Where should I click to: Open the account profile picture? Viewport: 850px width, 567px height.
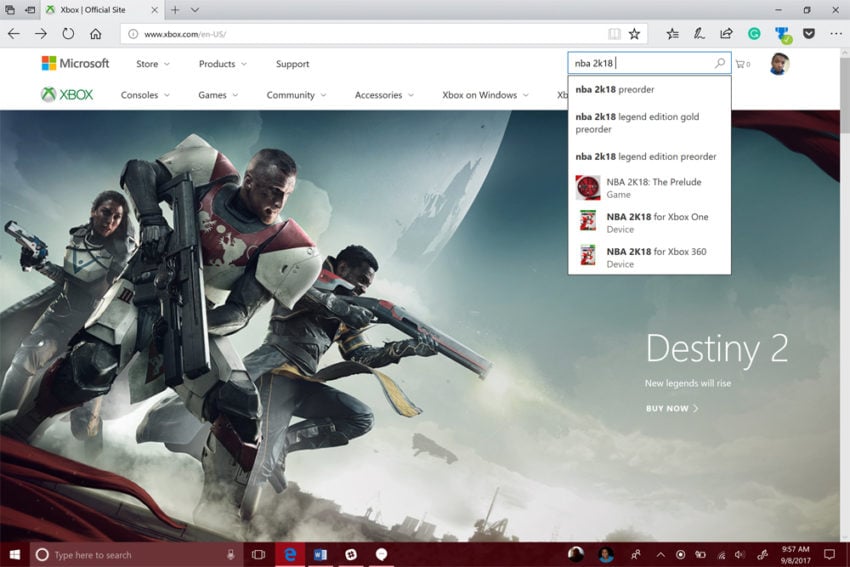780,63
